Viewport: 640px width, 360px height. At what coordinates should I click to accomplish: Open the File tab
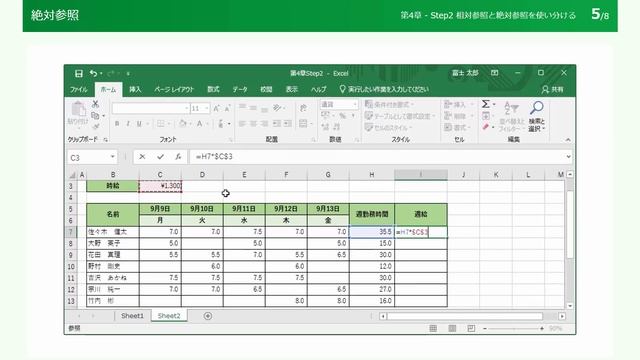click(78, 89)
